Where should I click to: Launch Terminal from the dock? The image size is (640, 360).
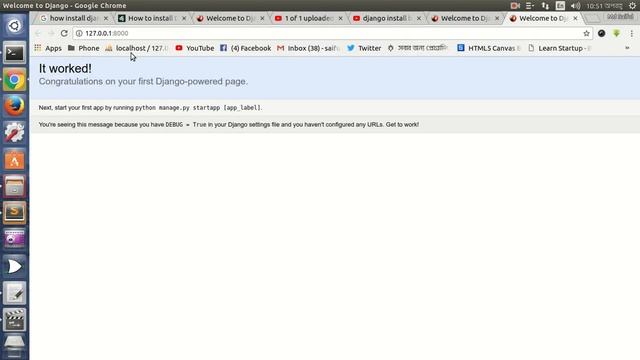pyautogui.click(x=14, y=53)
